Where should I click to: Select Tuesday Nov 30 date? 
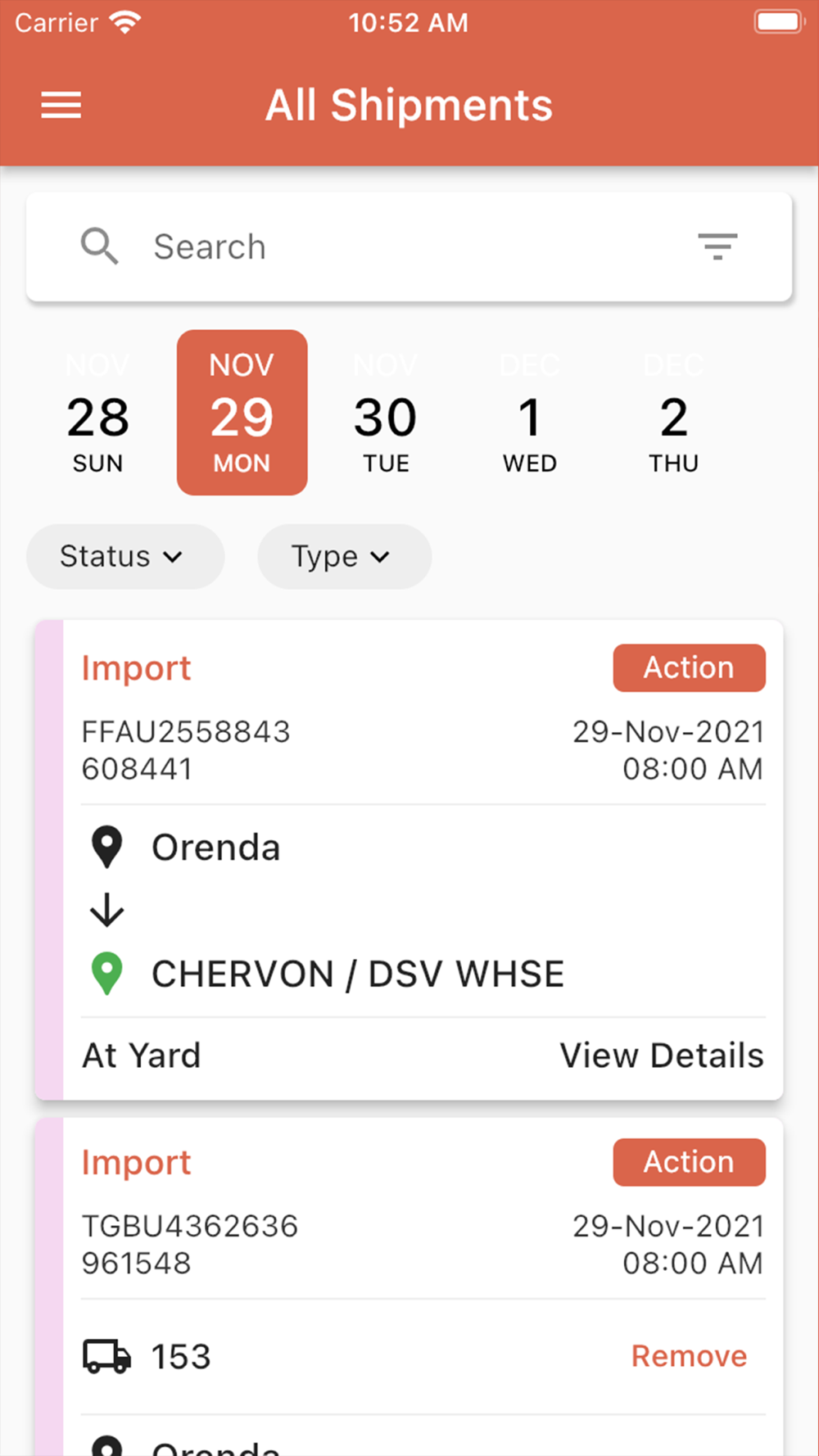tap(386, 413)
